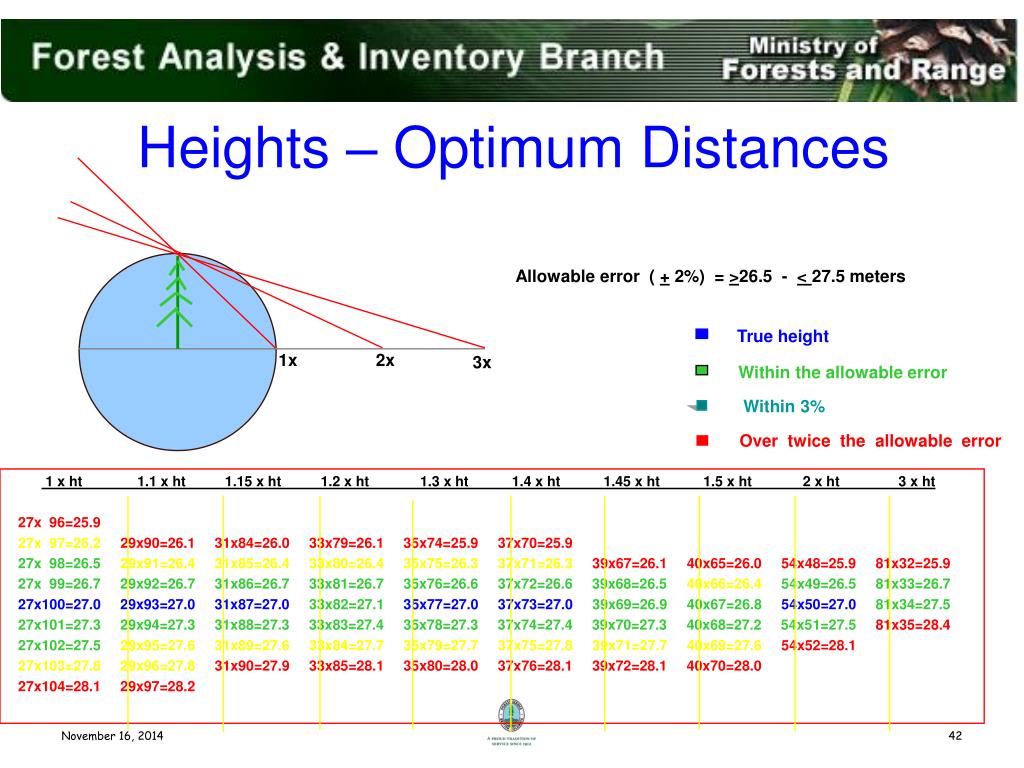Click the green tree drawing inside the circle
This screenshot has height=768, width=1024.
coord(176,302)
